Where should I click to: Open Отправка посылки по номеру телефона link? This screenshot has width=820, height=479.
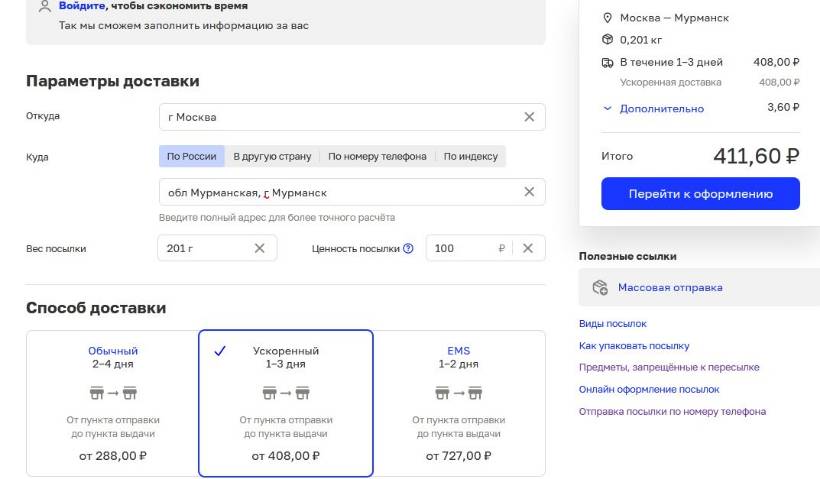(x=672, y=412)
